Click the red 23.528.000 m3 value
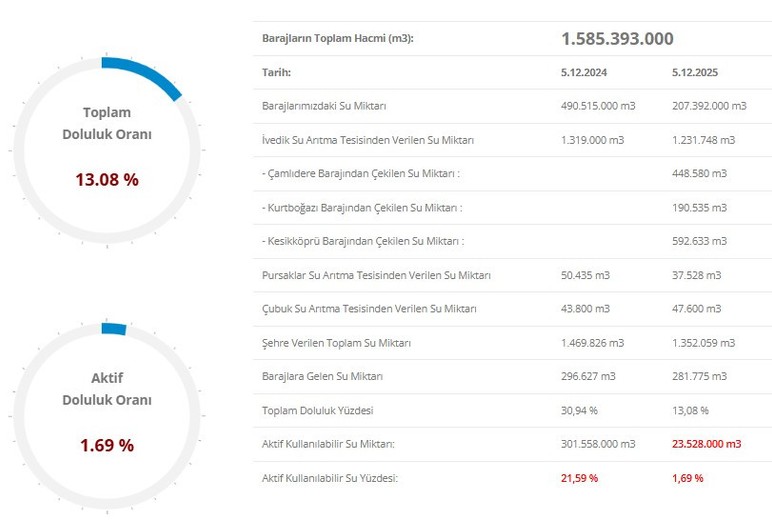Screen dimensions: 772x520 [706, 444]
